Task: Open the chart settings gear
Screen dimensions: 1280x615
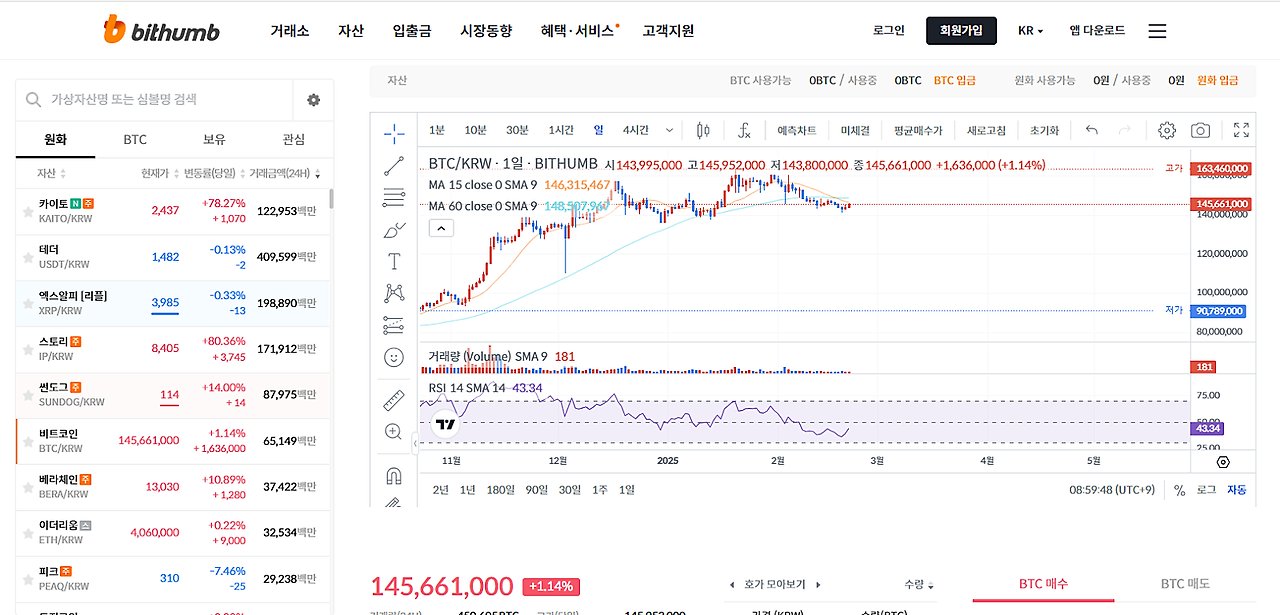Action: (x=1167, y=130)
